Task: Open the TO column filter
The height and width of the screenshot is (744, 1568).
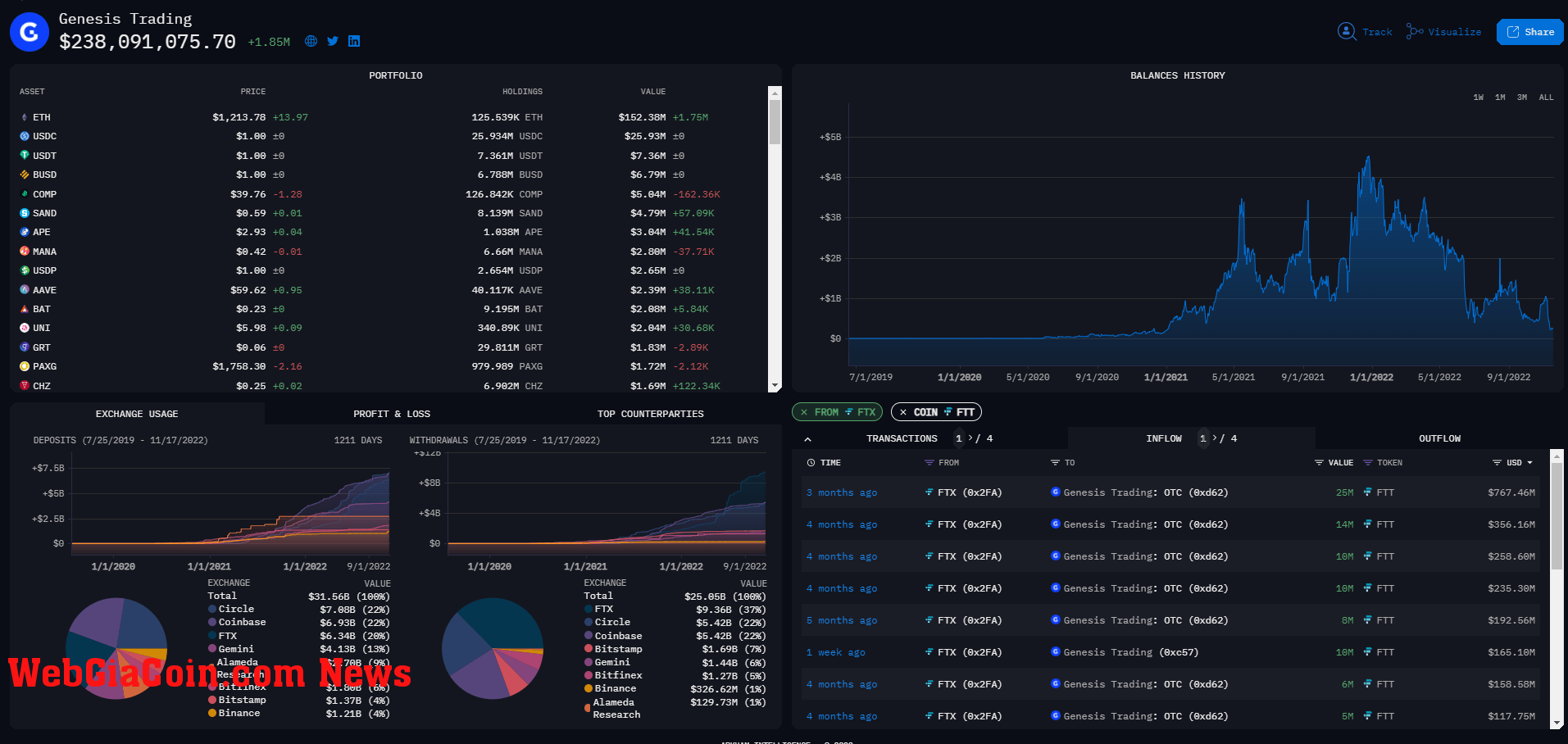Action: click(x=1056, y=463)
